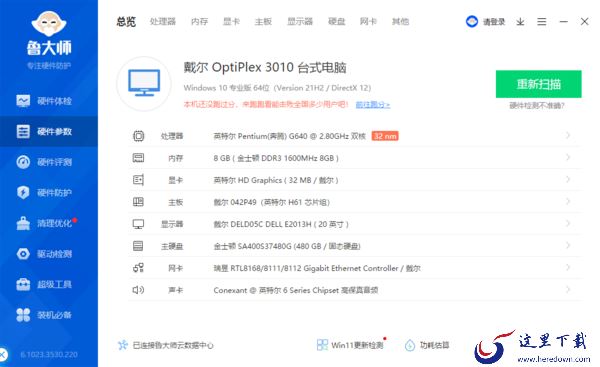Click RTL8168/8111/8112 Gigabit Ethernet Controller text
The height and width of the screenshot is (367, 600).
click(317, 268)
